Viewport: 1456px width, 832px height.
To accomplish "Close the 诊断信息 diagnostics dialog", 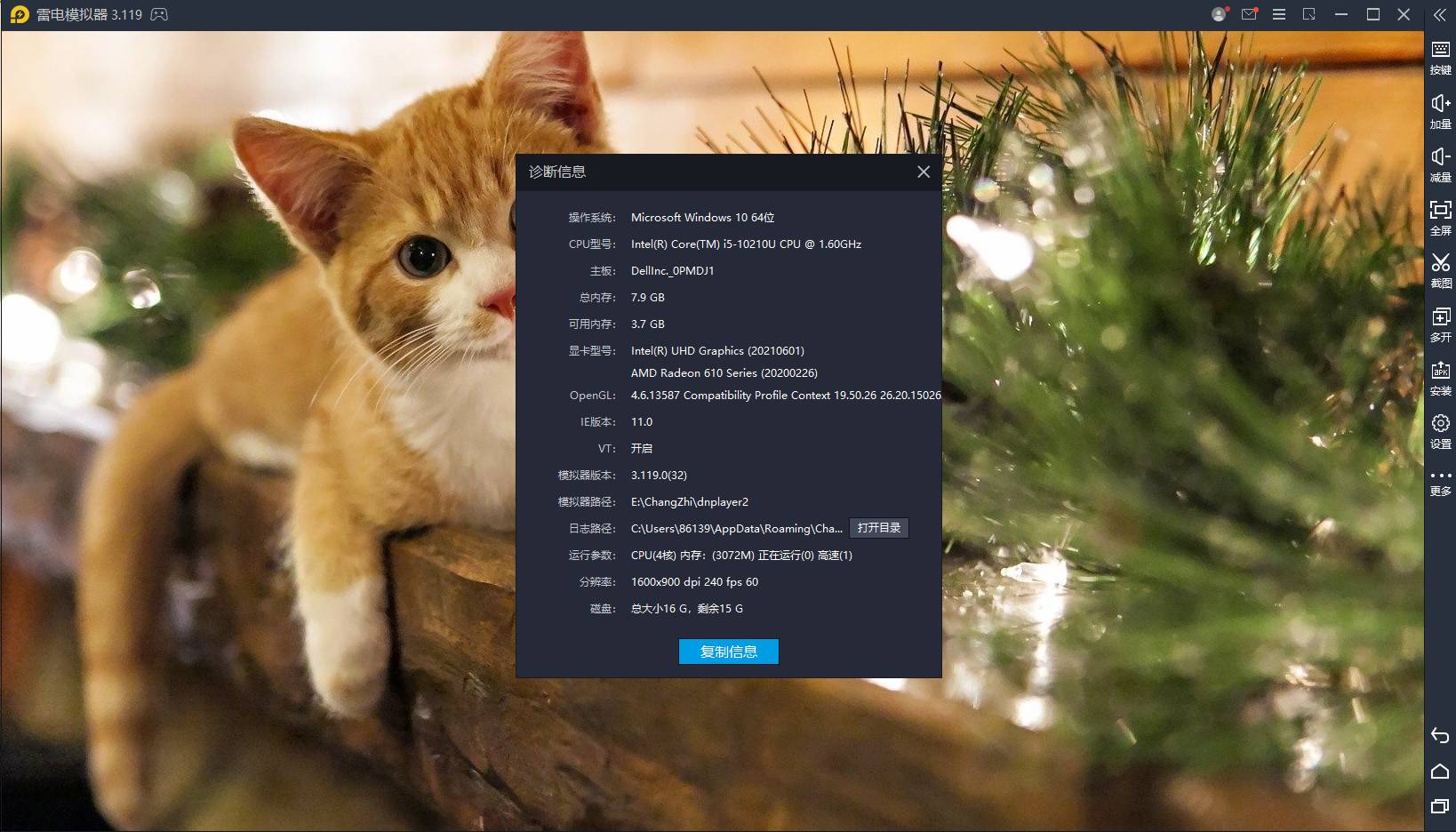I will point(924,172).
